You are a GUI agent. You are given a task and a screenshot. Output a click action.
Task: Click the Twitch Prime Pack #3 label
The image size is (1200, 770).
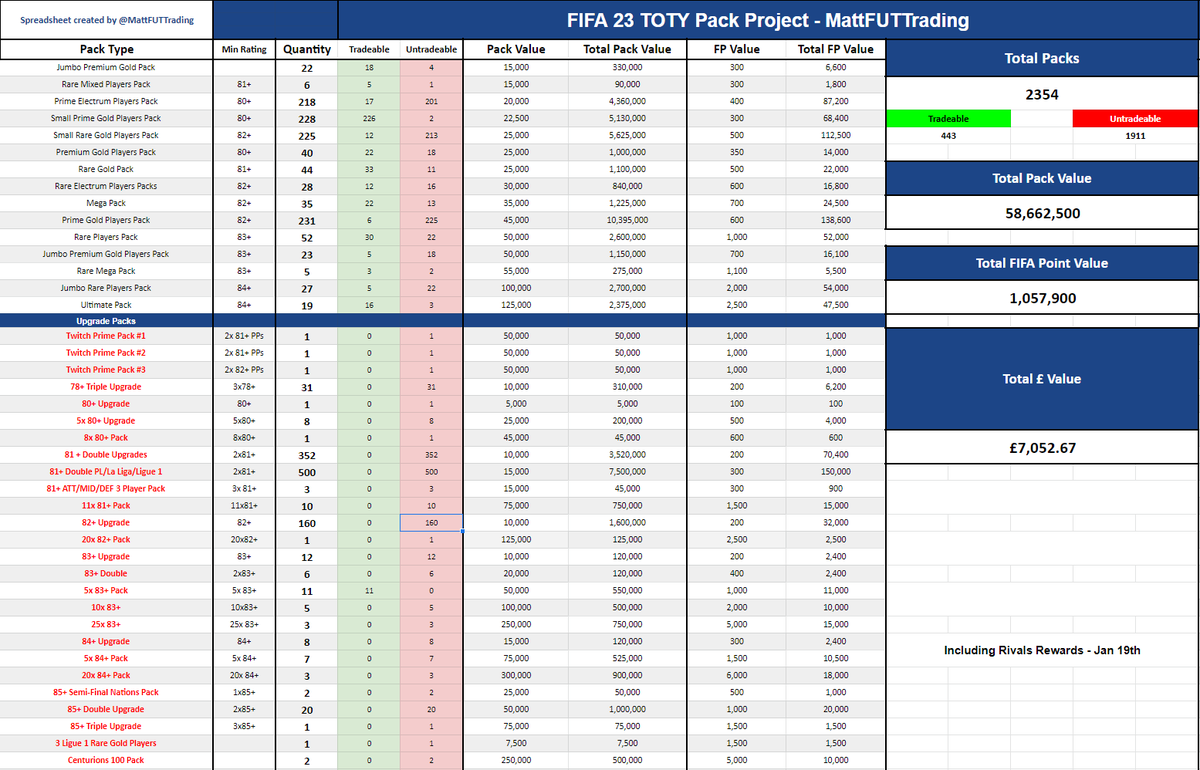(106, 370)
